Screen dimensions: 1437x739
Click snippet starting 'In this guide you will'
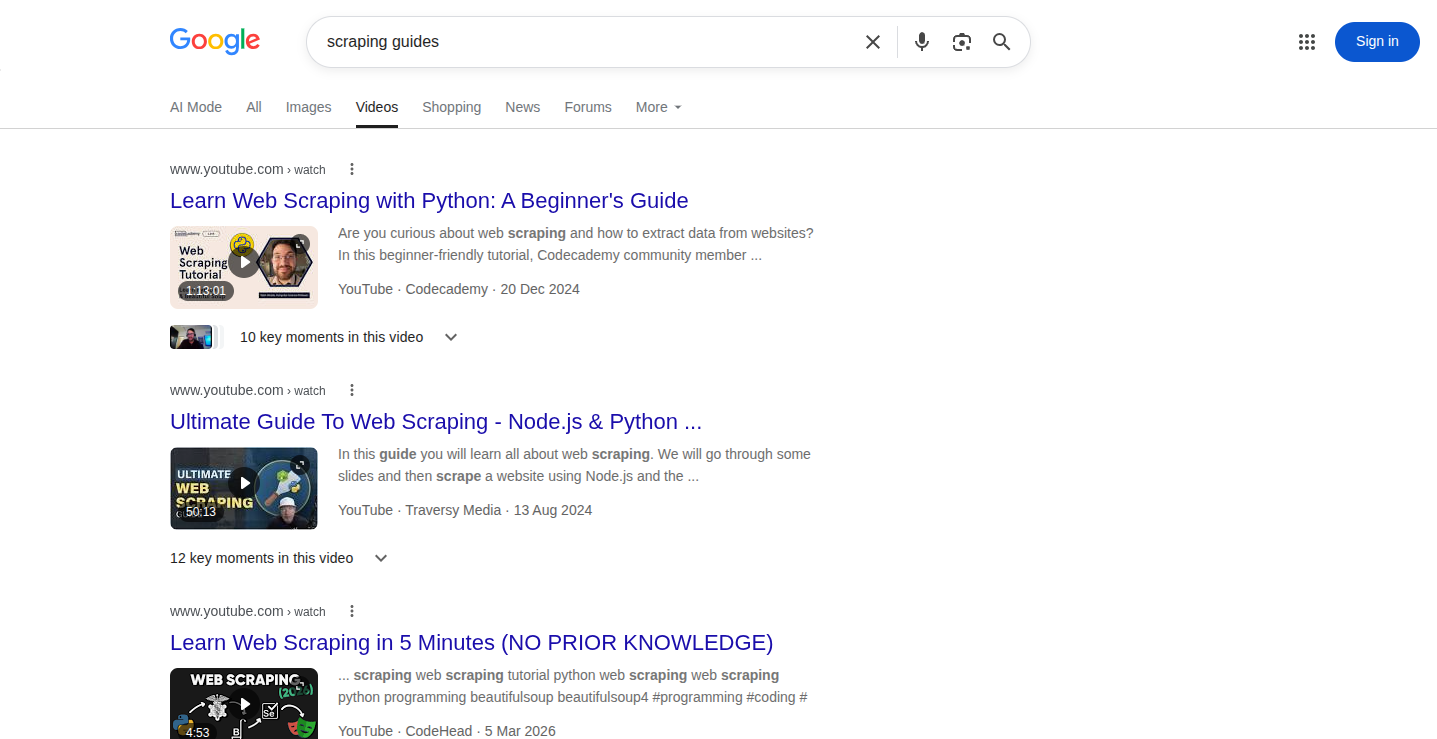(574, 465)
